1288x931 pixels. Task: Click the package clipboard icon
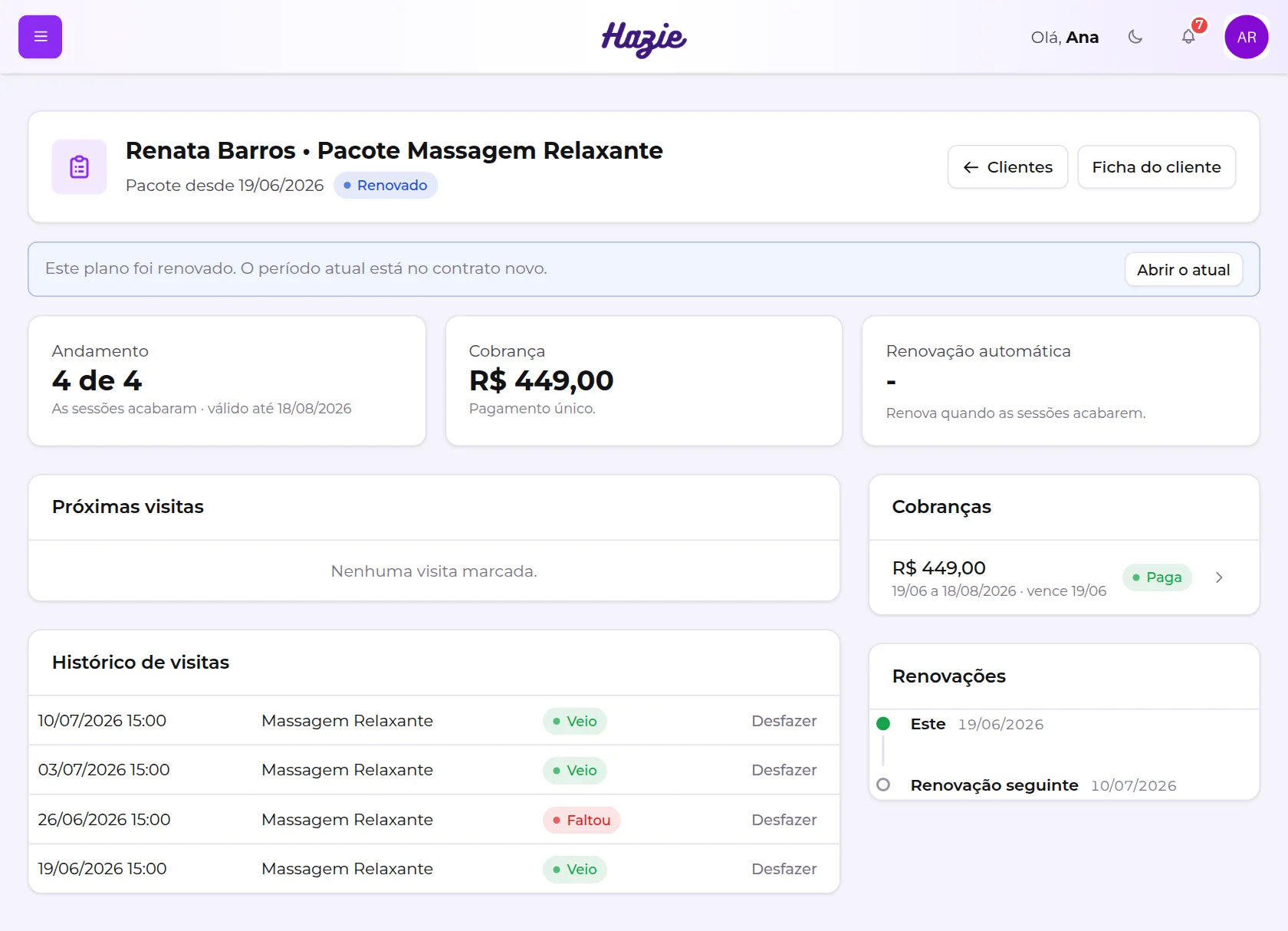80,166
